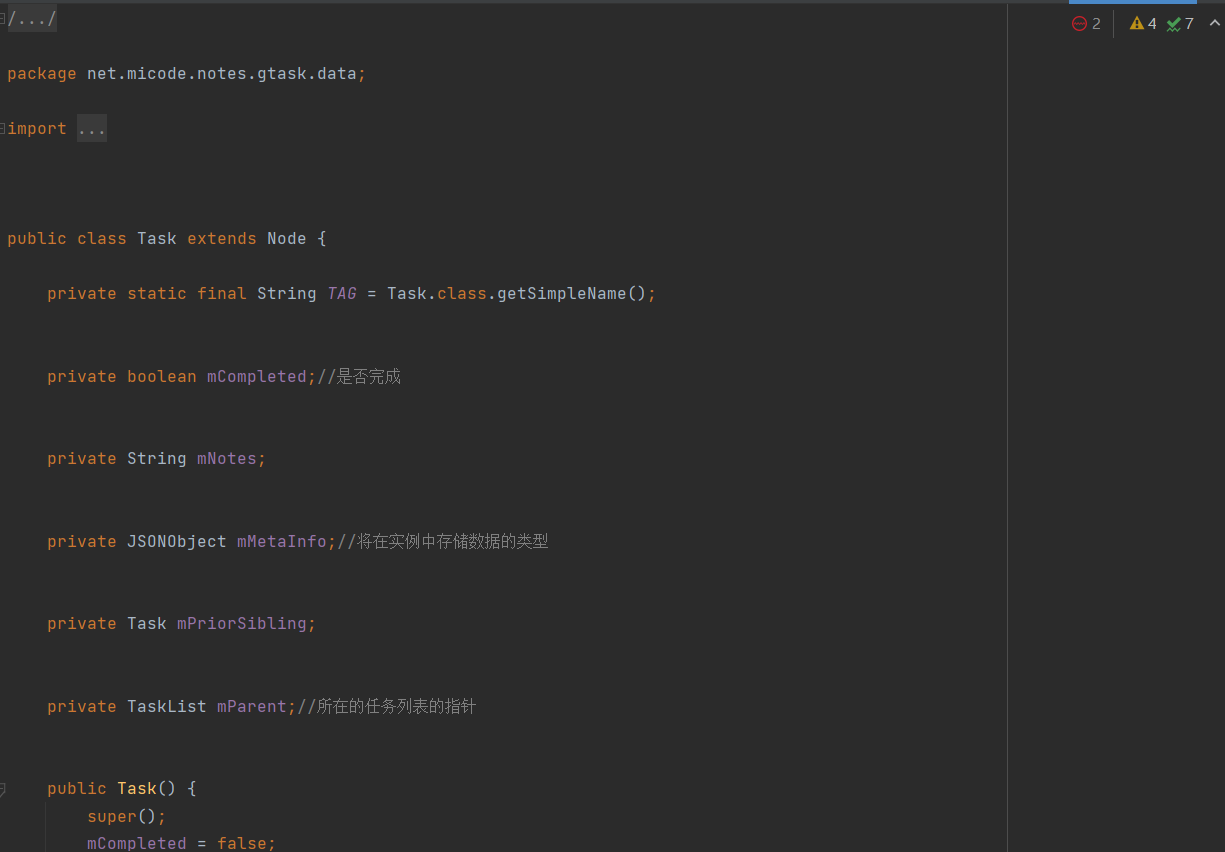The height and width of the screenshot is (852, 1225).
Task: Expand the collapsed import statements
Action: point(91,128)
